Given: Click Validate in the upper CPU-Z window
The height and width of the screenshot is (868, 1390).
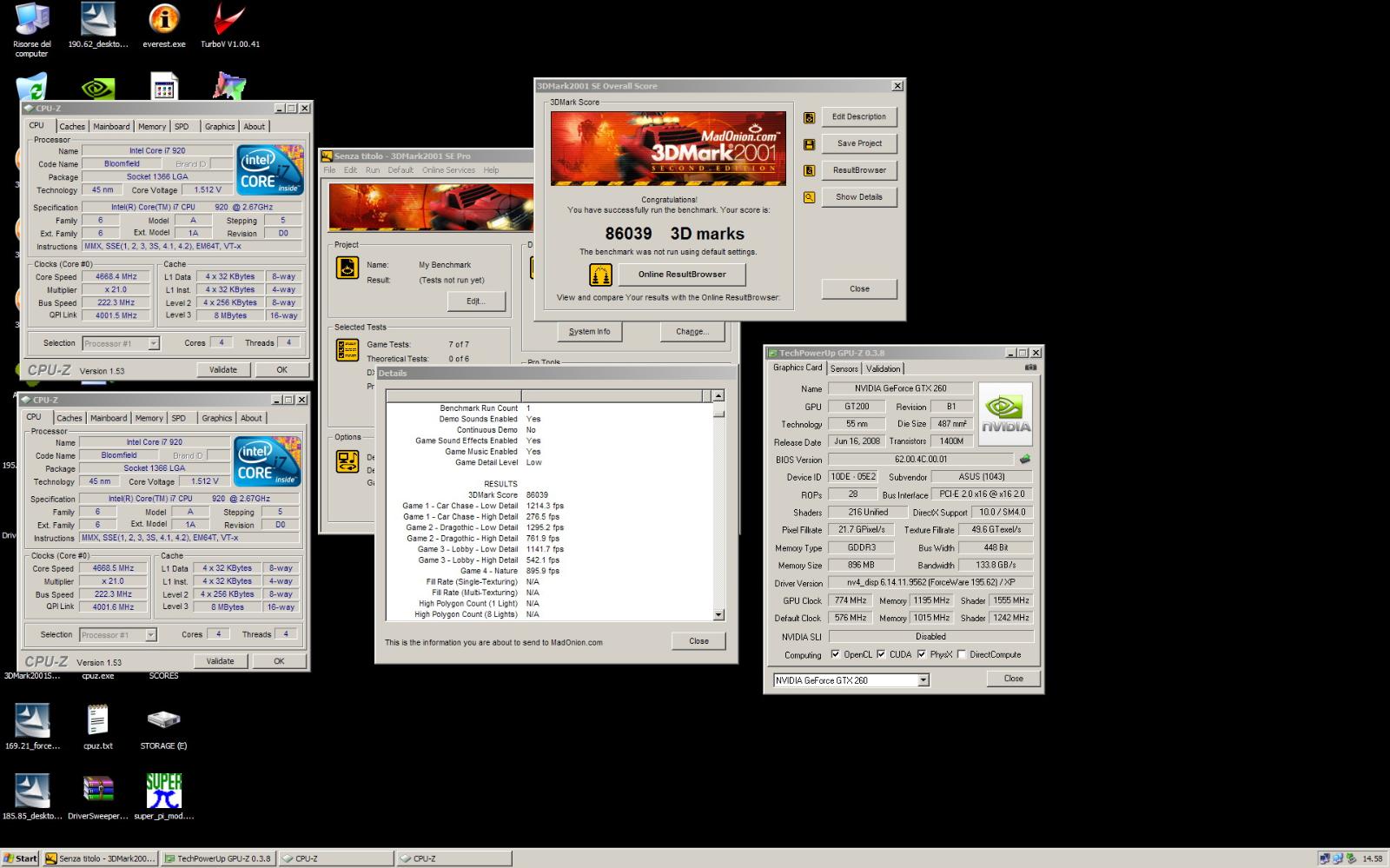Looking at the screenshot, I should [x=223, y=369].
